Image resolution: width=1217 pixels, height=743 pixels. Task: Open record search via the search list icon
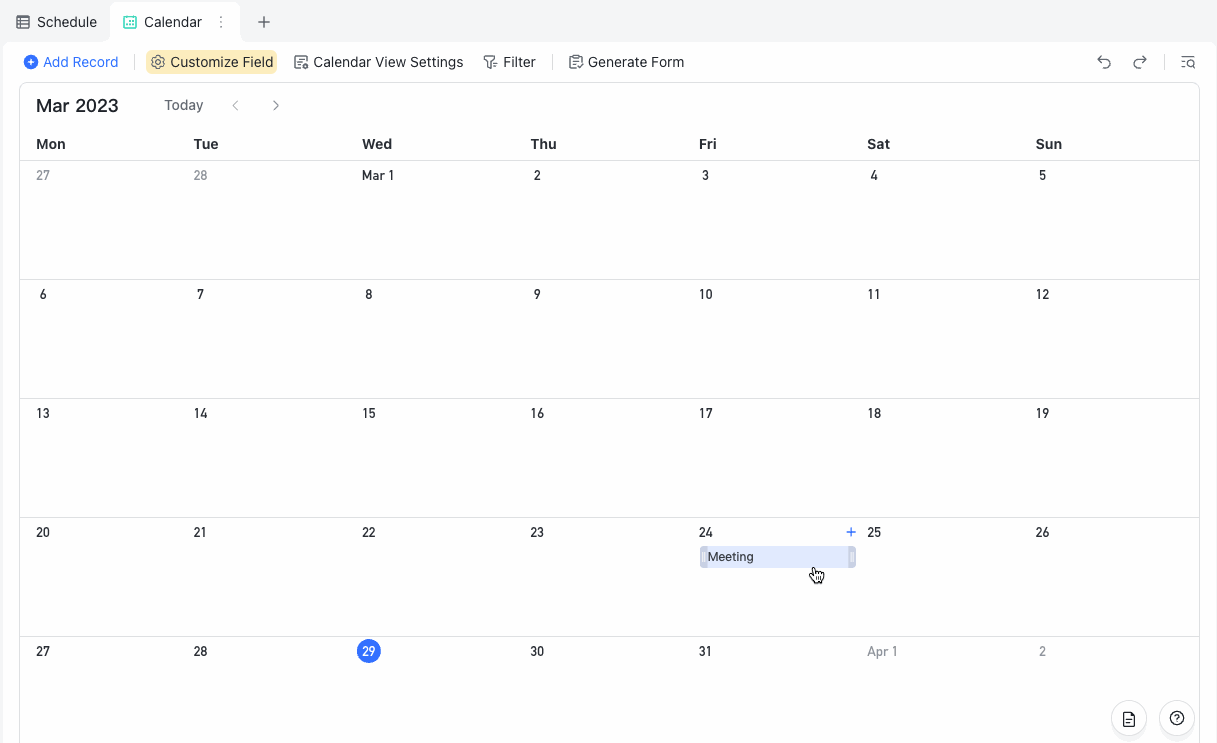coord(1187,62)
